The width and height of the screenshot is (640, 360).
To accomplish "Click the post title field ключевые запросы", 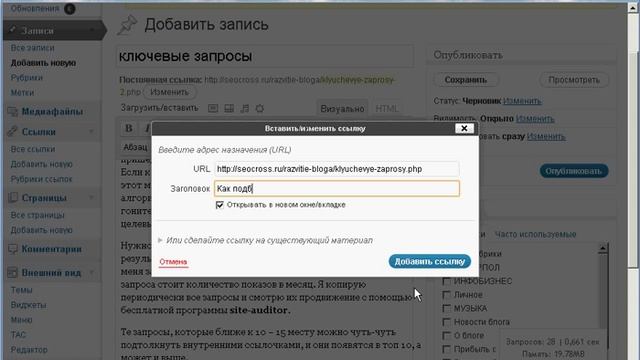I will pos(265,56).
